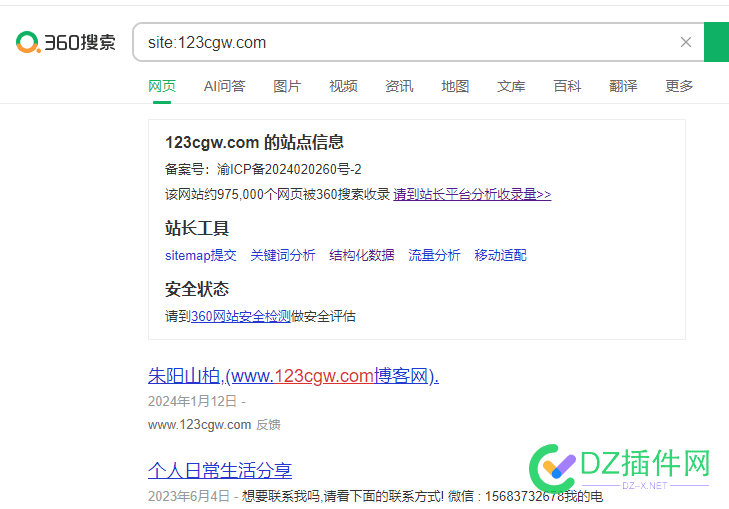
Task: Click the 站长工具 heading
Action: (x=197, y=228)
